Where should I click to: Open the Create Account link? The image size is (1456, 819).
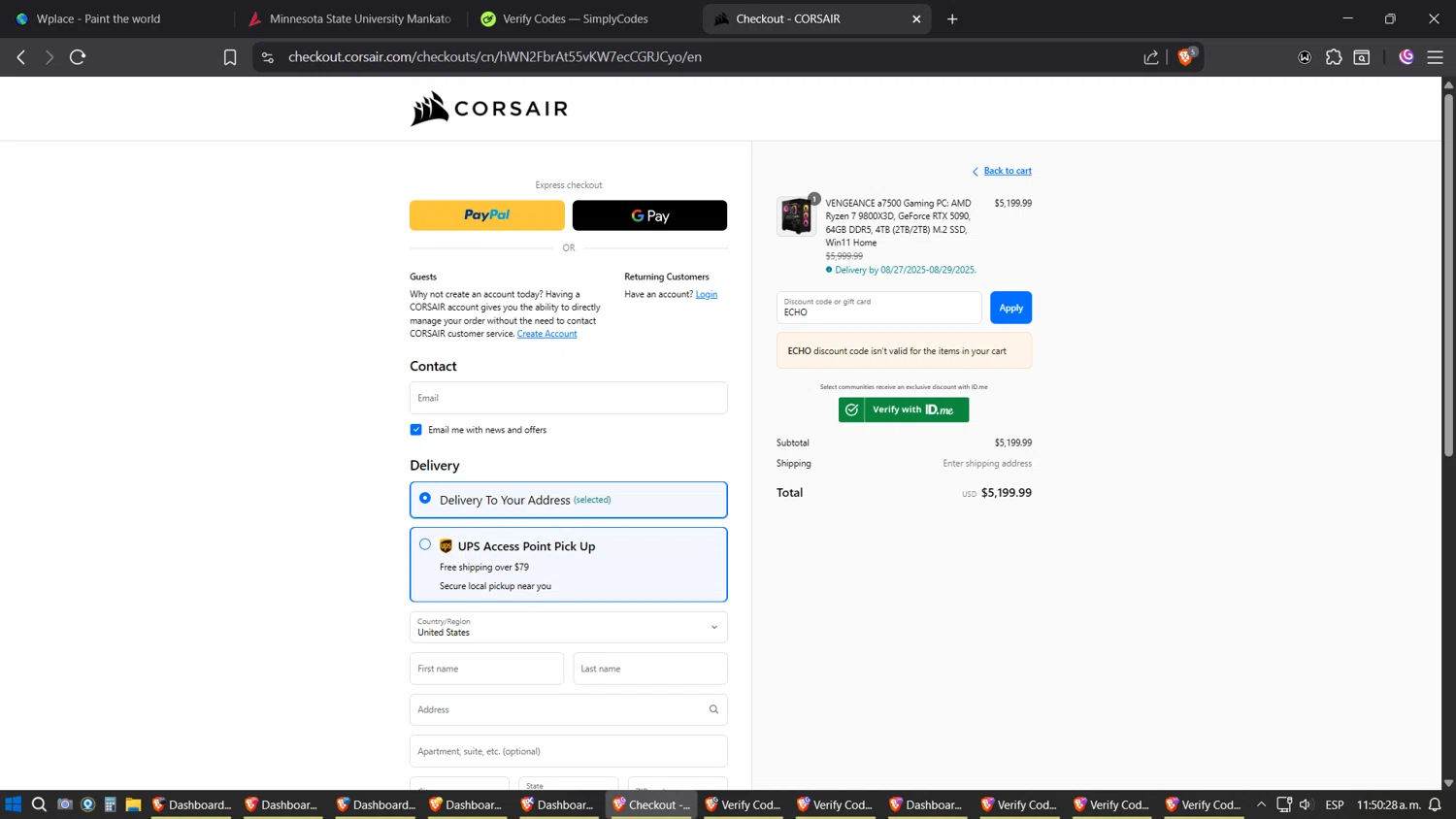pyautogui.click(x=546, y=334)
